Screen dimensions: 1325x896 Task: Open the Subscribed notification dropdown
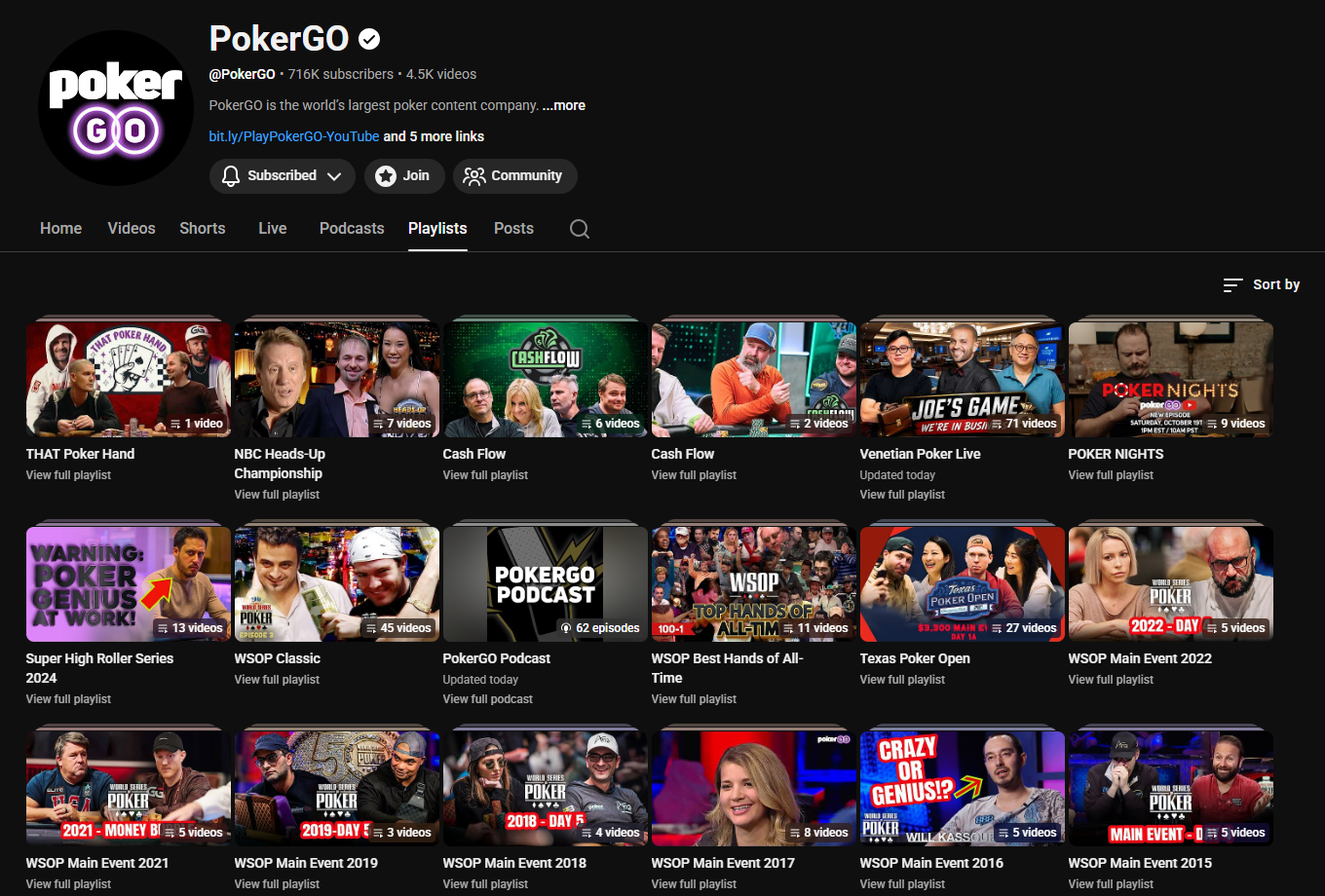pyautogui.click(x=282, y=175)
